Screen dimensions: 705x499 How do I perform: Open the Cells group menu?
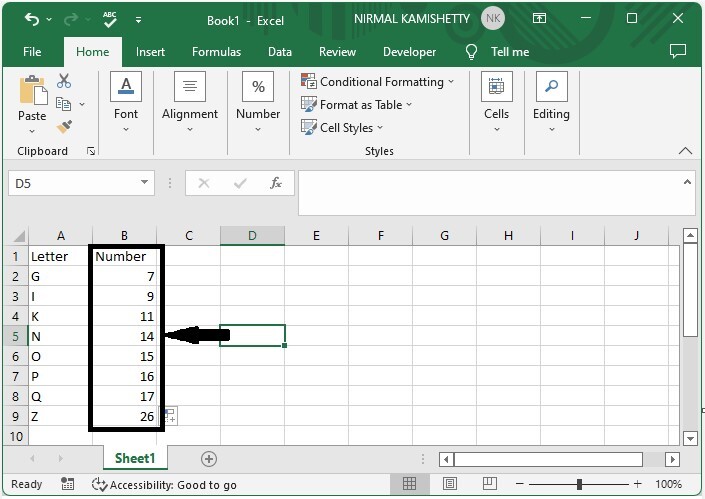[496, 103]
